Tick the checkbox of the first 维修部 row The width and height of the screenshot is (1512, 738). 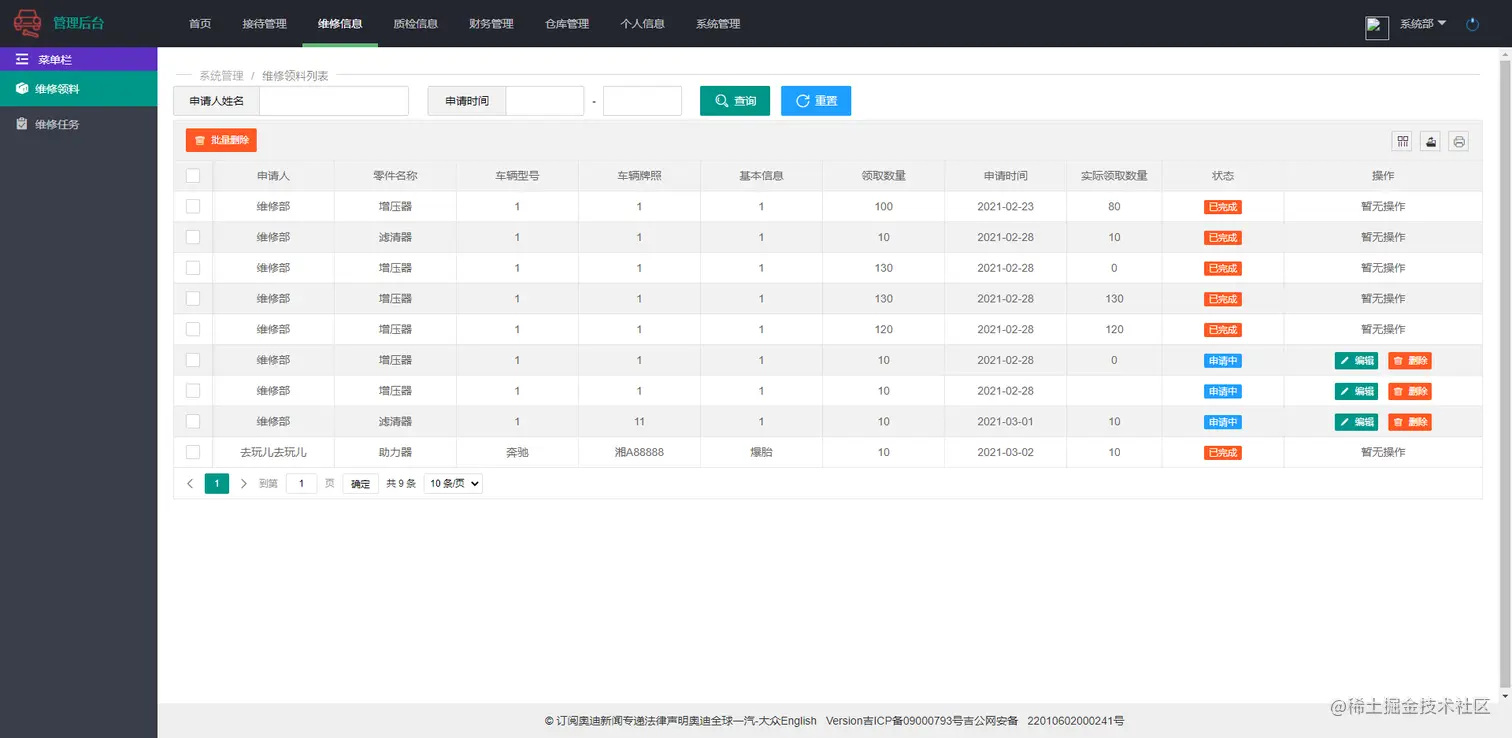click(192, 206)
